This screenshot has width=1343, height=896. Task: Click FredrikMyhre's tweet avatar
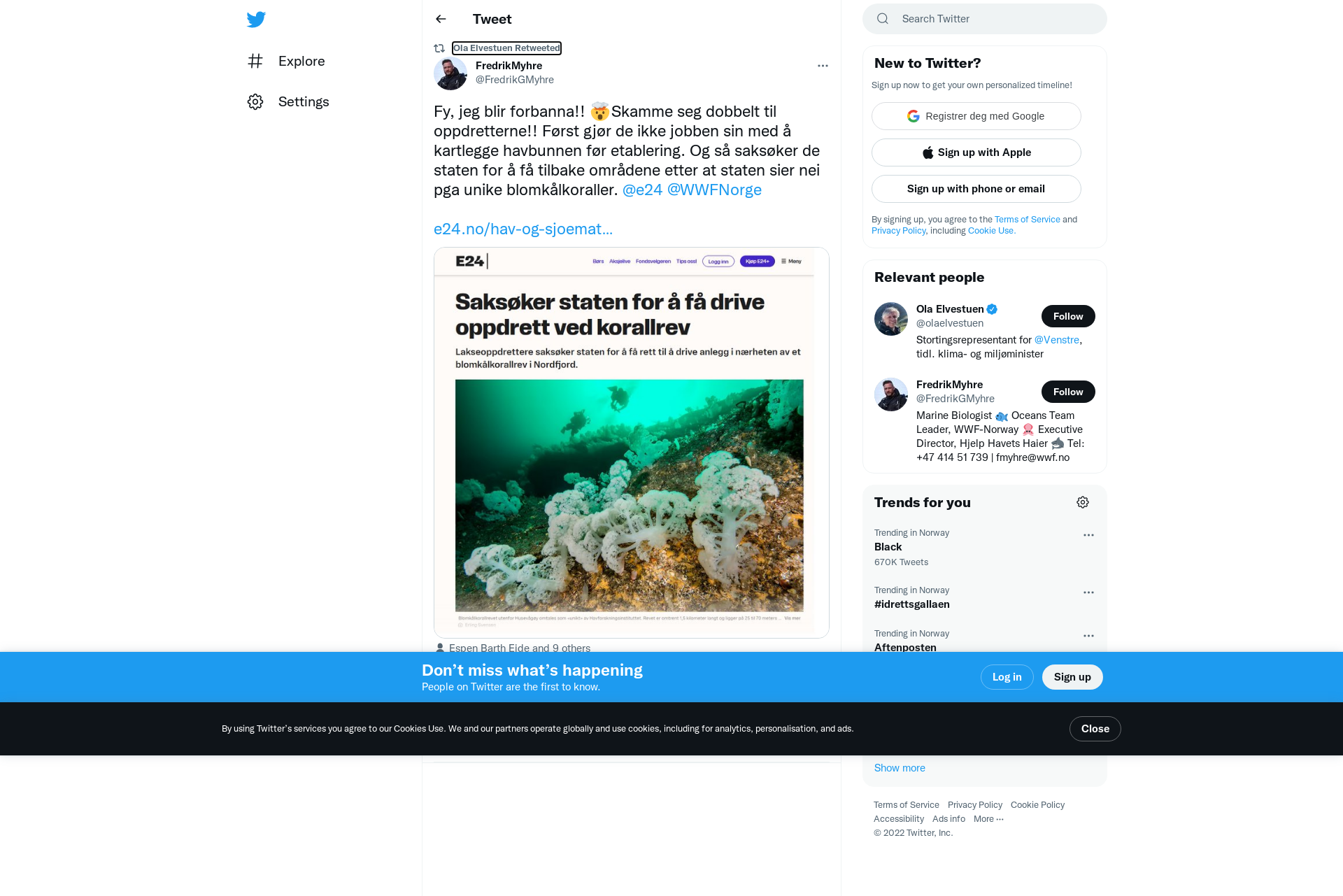click(x=450, y=73)
